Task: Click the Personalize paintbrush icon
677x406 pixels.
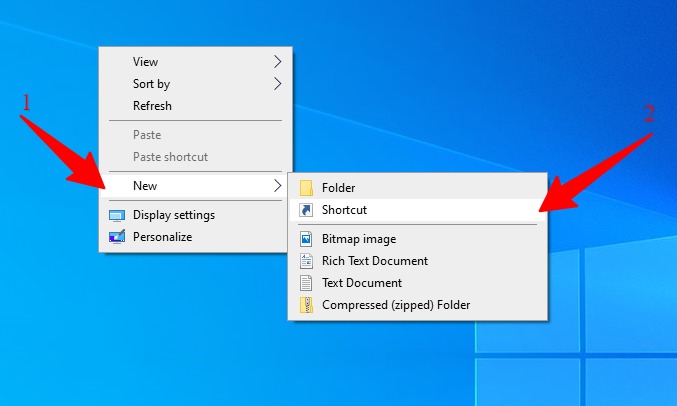Action: coord(117,237)
